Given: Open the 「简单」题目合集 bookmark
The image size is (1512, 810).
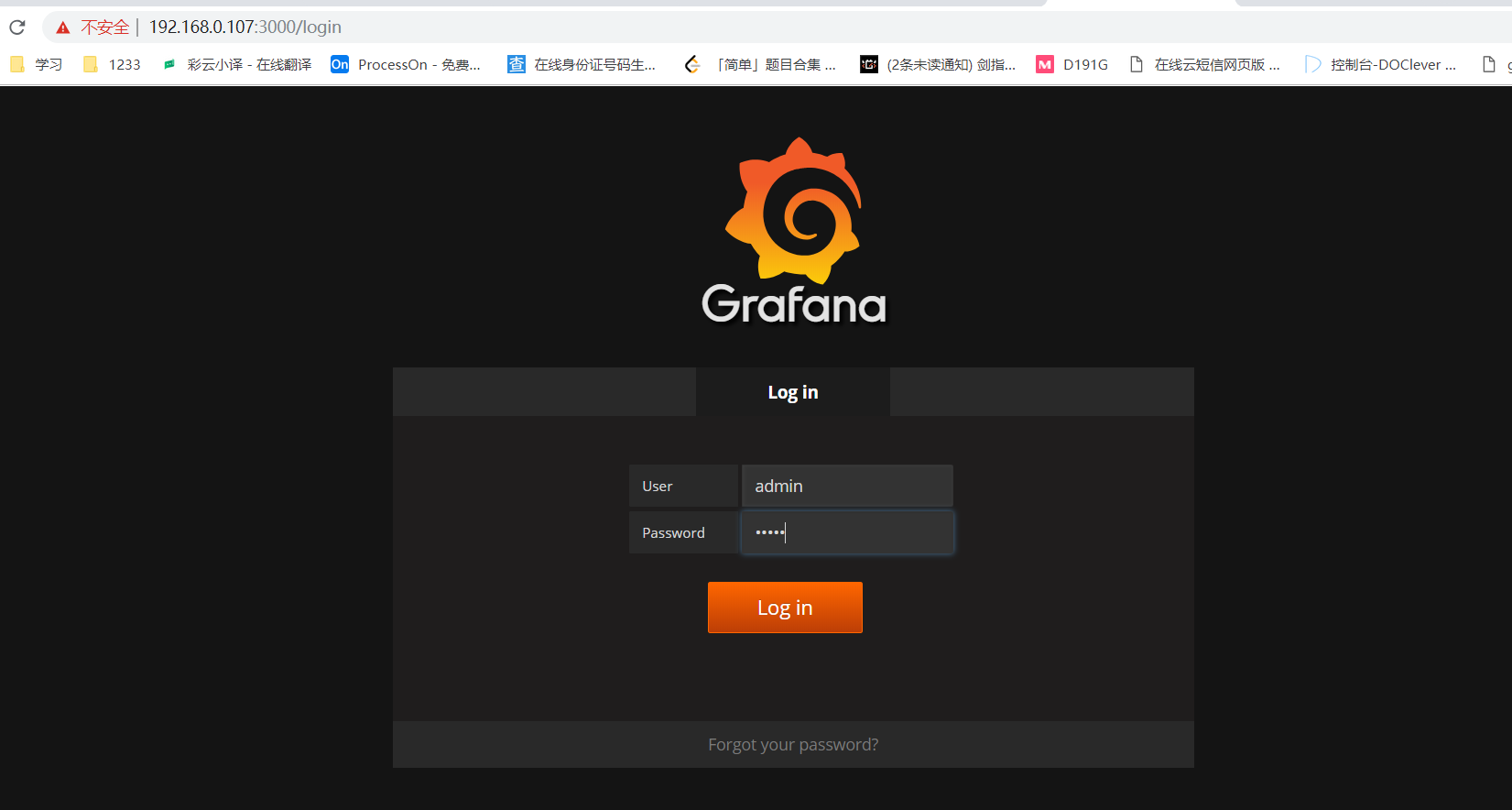Looking at the screenshot, I should (x=760, y=64).
